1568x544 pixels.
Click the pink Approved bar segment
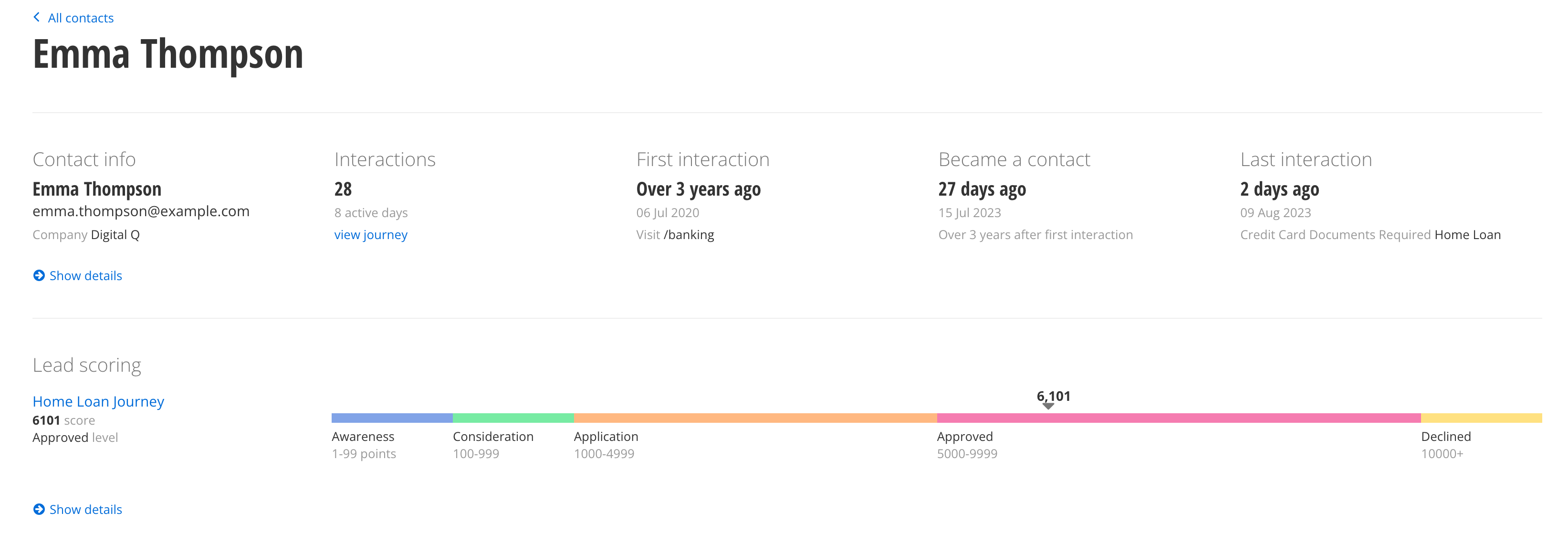tap(1179, 418)
